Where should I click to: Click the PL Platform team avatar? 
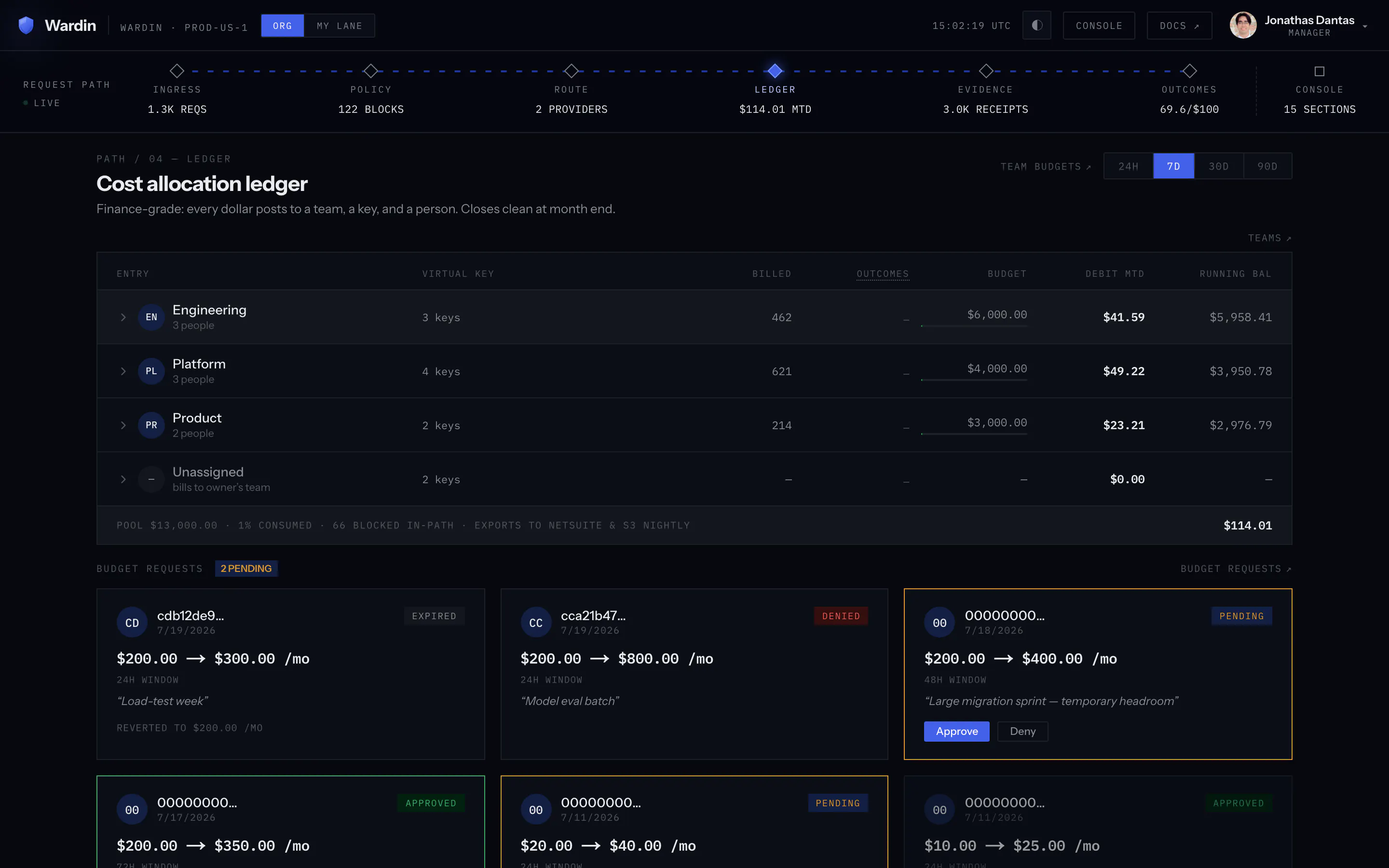click(x=151, y=371)
